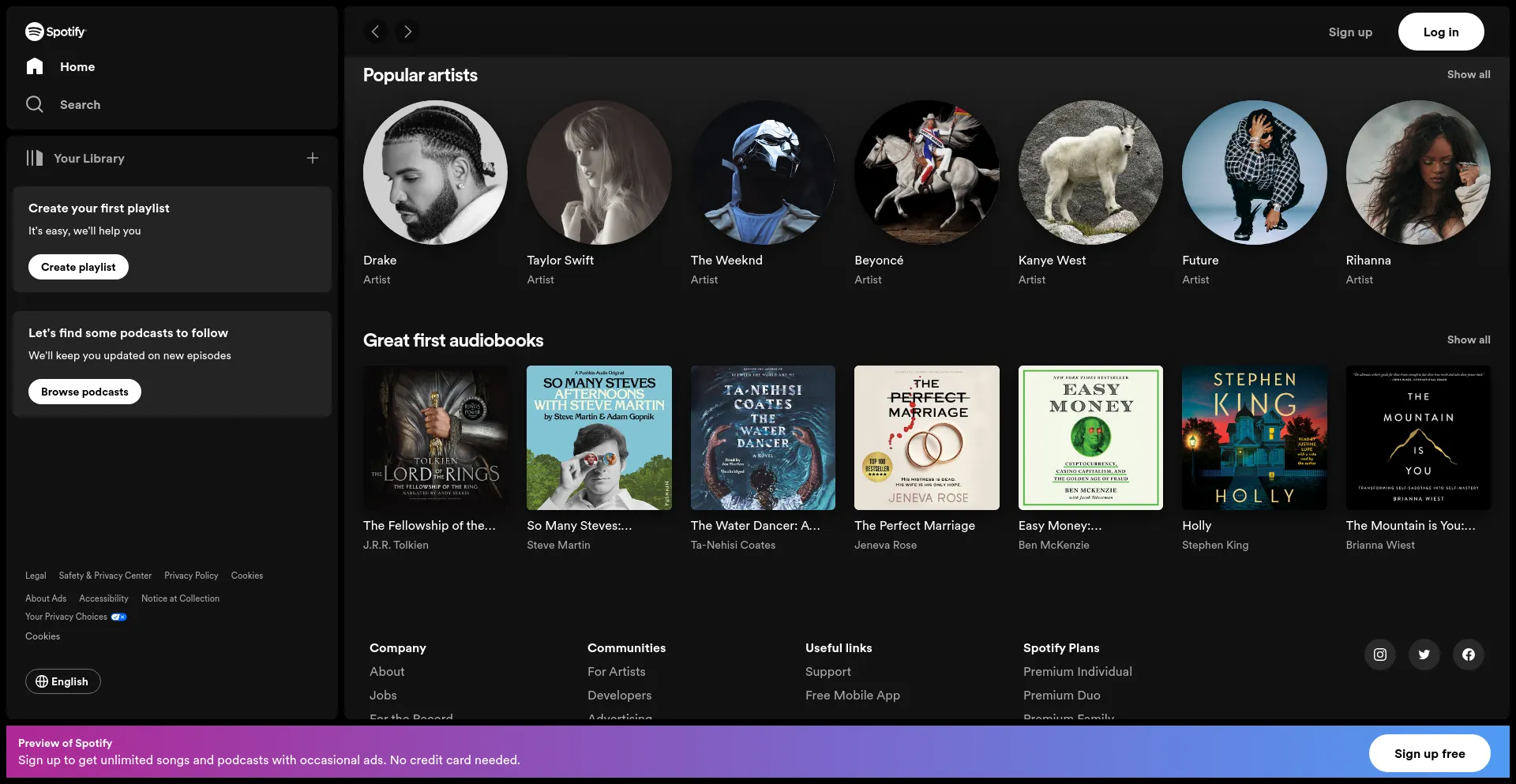Click Ta-Nehisi Coates author name
1516x784 pixels.
[733, 545]
